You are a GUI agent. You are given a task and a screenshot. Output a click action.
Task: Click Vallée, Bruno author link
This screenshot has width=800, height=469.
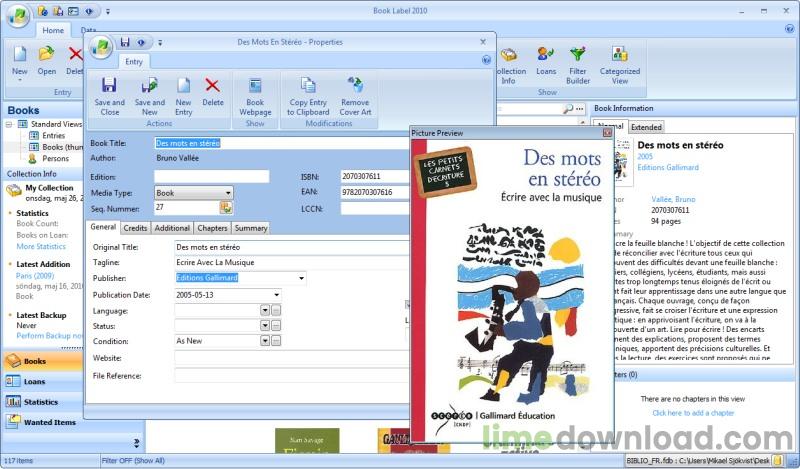click(673, 200)
